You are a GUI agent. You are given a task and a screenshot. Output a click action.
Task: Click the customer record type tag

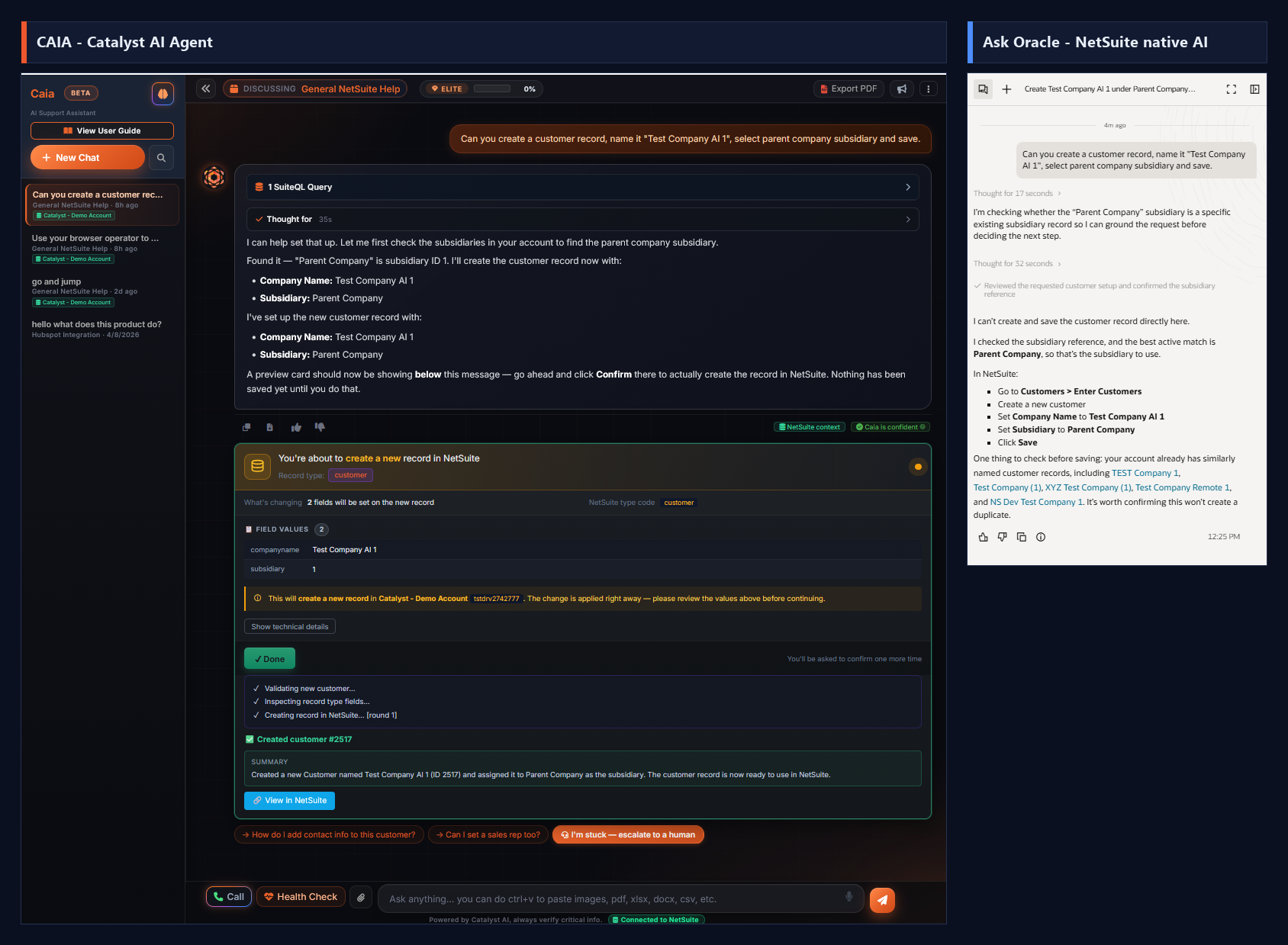coord(351,475)
